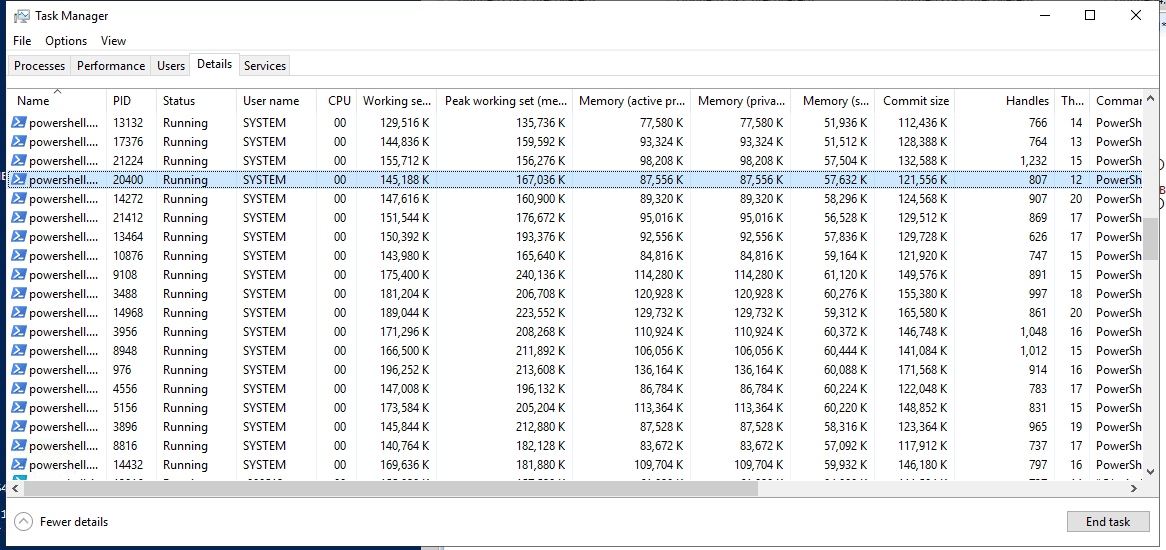Click commit size value 117,912 K
This screenshot has width=1166, height=550.
920,445
